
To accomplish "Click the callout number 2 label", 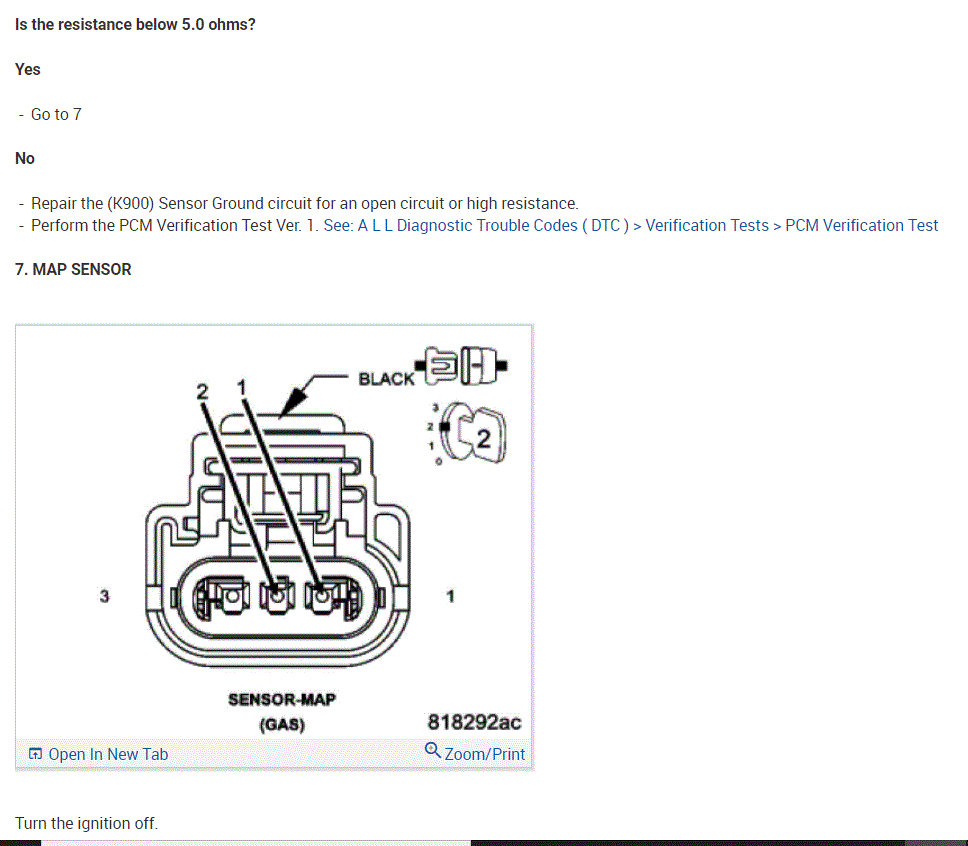I will 202,392.
